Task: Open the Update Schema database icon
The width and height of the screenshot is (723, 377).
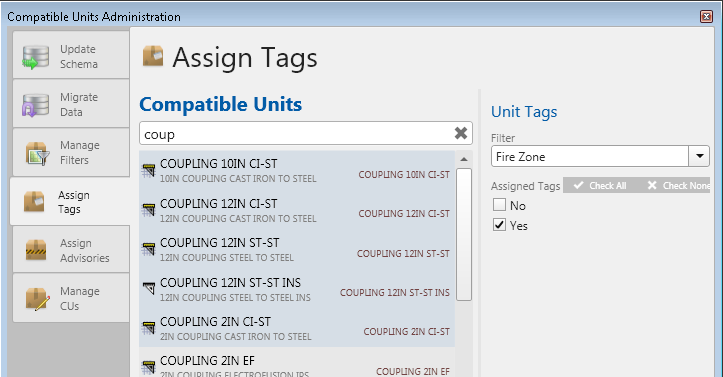Action: click(x=36, y=57)
